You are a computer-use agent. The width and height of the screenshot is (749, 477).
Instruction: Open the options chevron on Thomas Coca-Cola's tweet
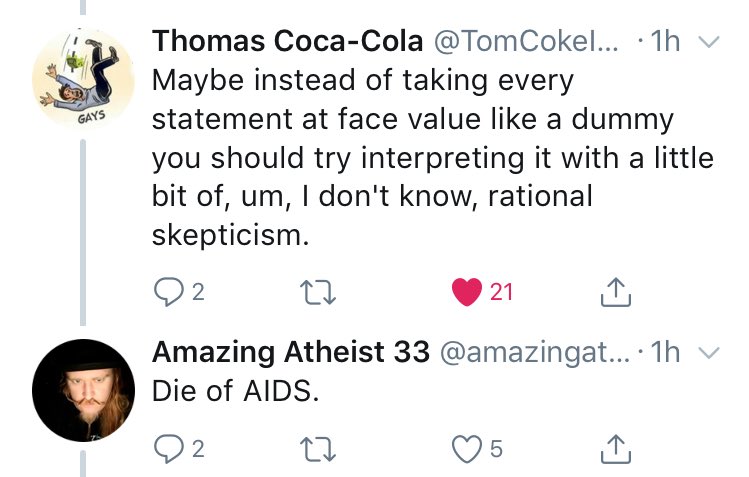point(709,43)
